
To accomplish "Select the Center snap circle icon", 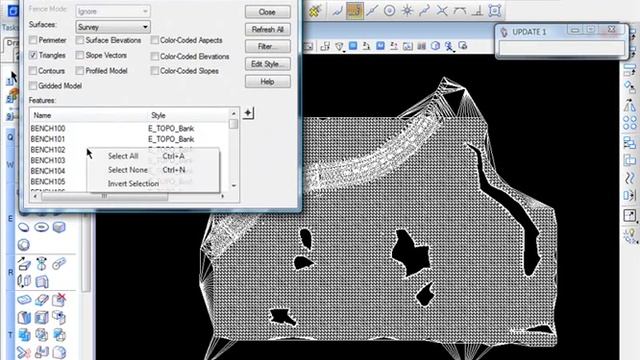I will [389, 11].
